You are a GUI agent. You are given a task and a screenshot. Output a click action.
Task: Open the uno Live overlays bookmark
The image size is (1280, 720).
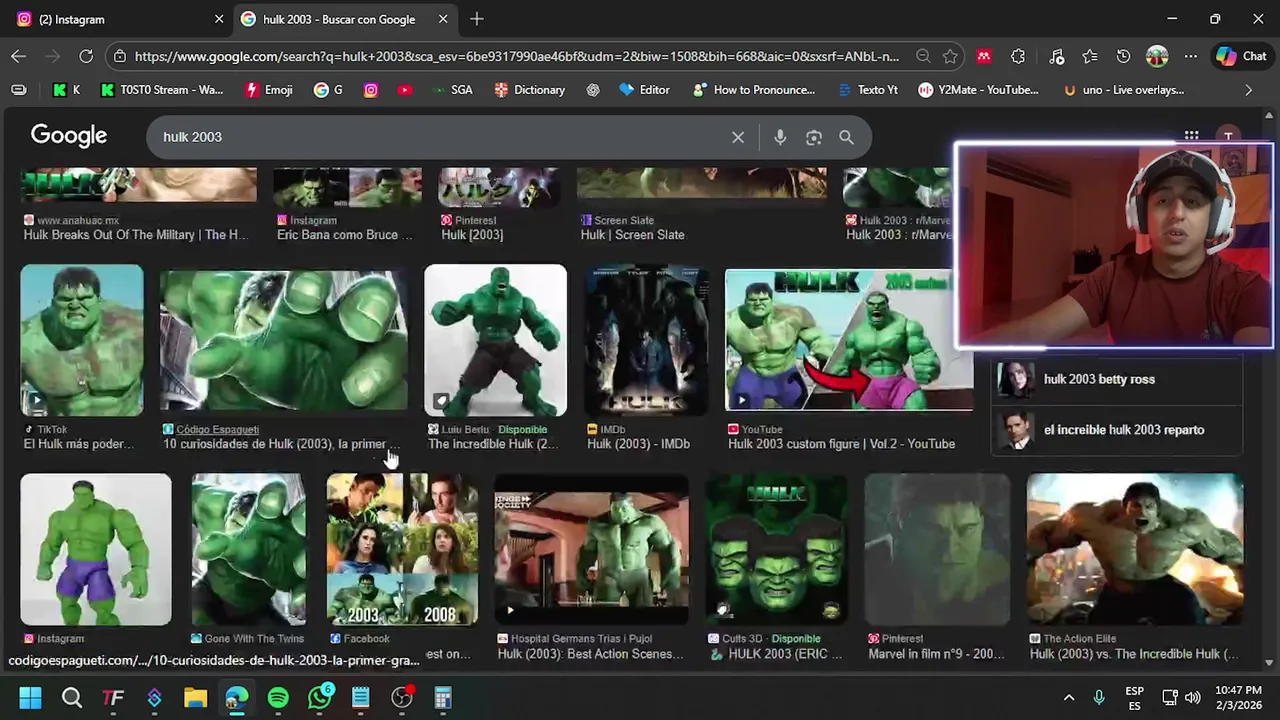(1124, 90)
